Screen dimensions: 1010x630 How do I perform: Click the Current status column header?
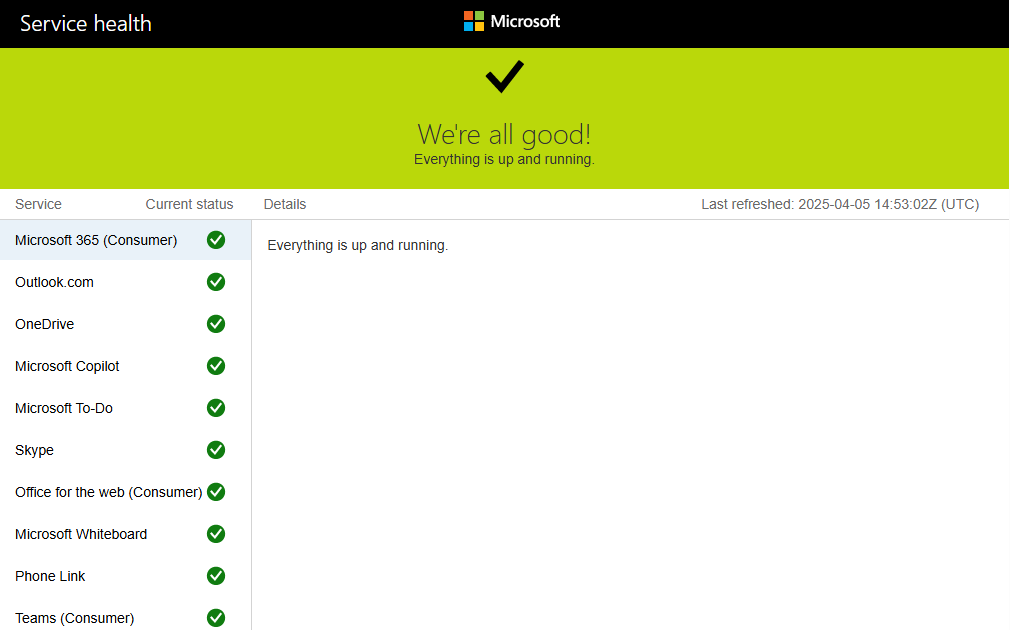tap(189, 204)
